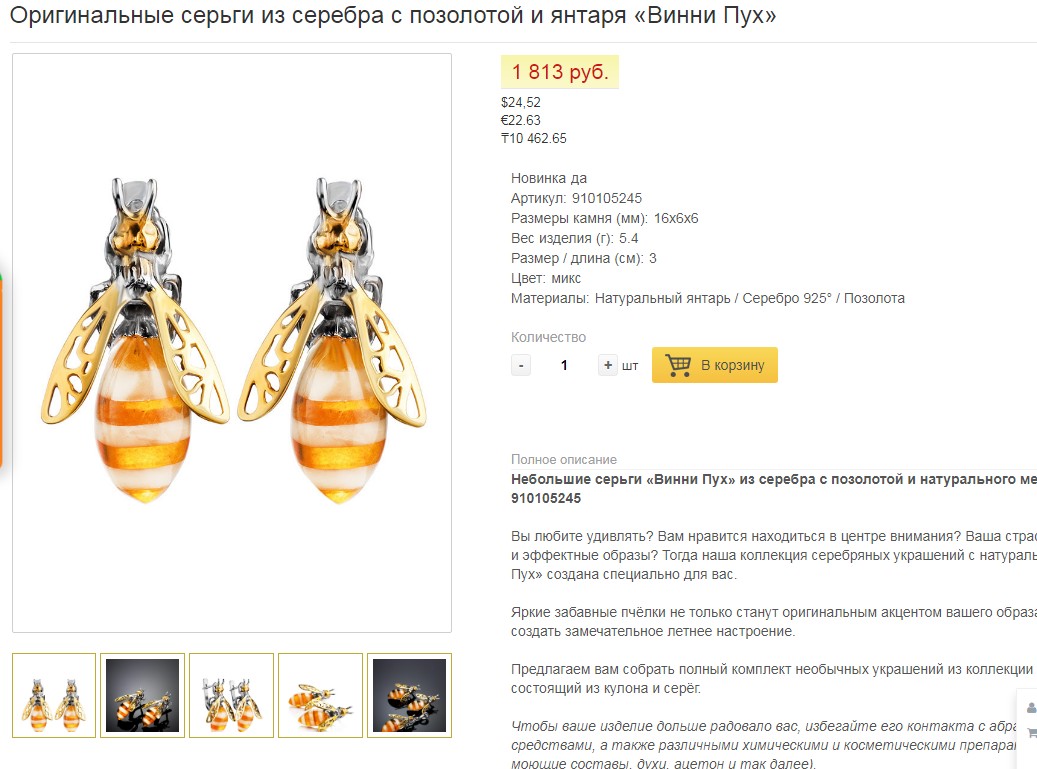Select the second thumbnail with dark background
The width and height of the screenshot is (1037, 769).
142,695
